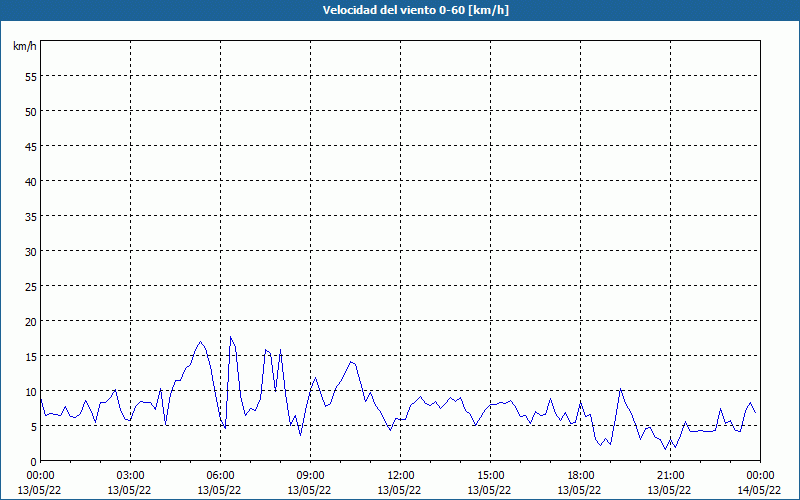Click the title 'Velocidad del viento 0-60 [km/h]'
800x500 pixels.
(415, 10)
